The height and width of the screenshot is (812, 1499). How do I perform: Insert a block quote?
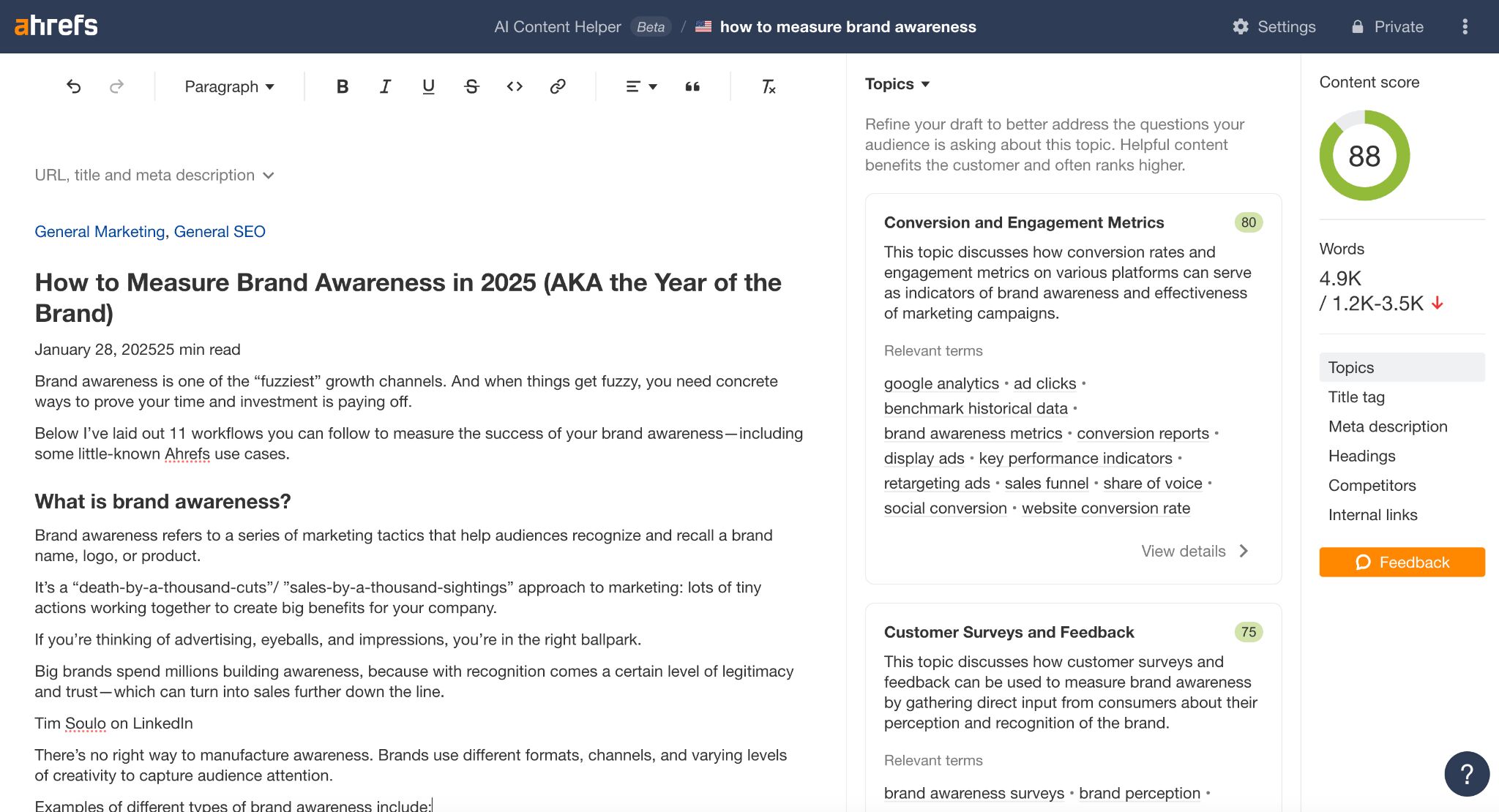[692, 86]
